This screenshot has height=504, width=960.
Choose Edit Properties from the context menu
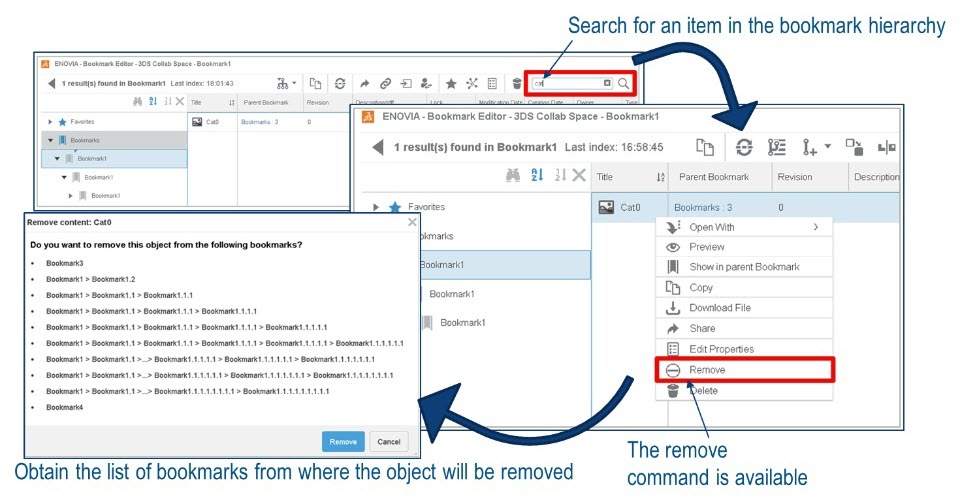(x=744, y=349)
